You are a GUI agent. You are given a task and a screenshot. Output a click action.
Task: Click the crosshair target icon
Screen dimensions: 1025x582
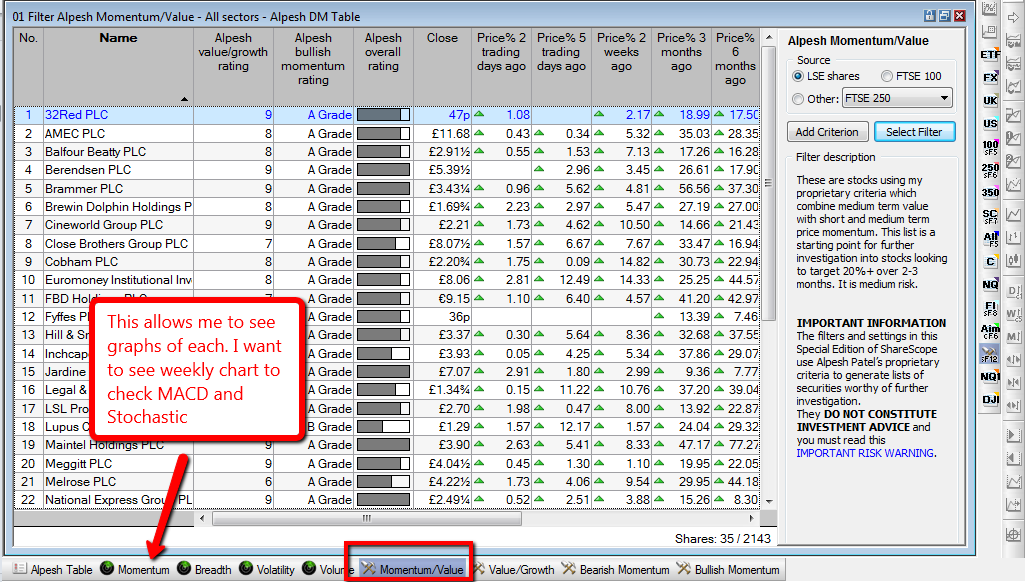pos(1013,534)
